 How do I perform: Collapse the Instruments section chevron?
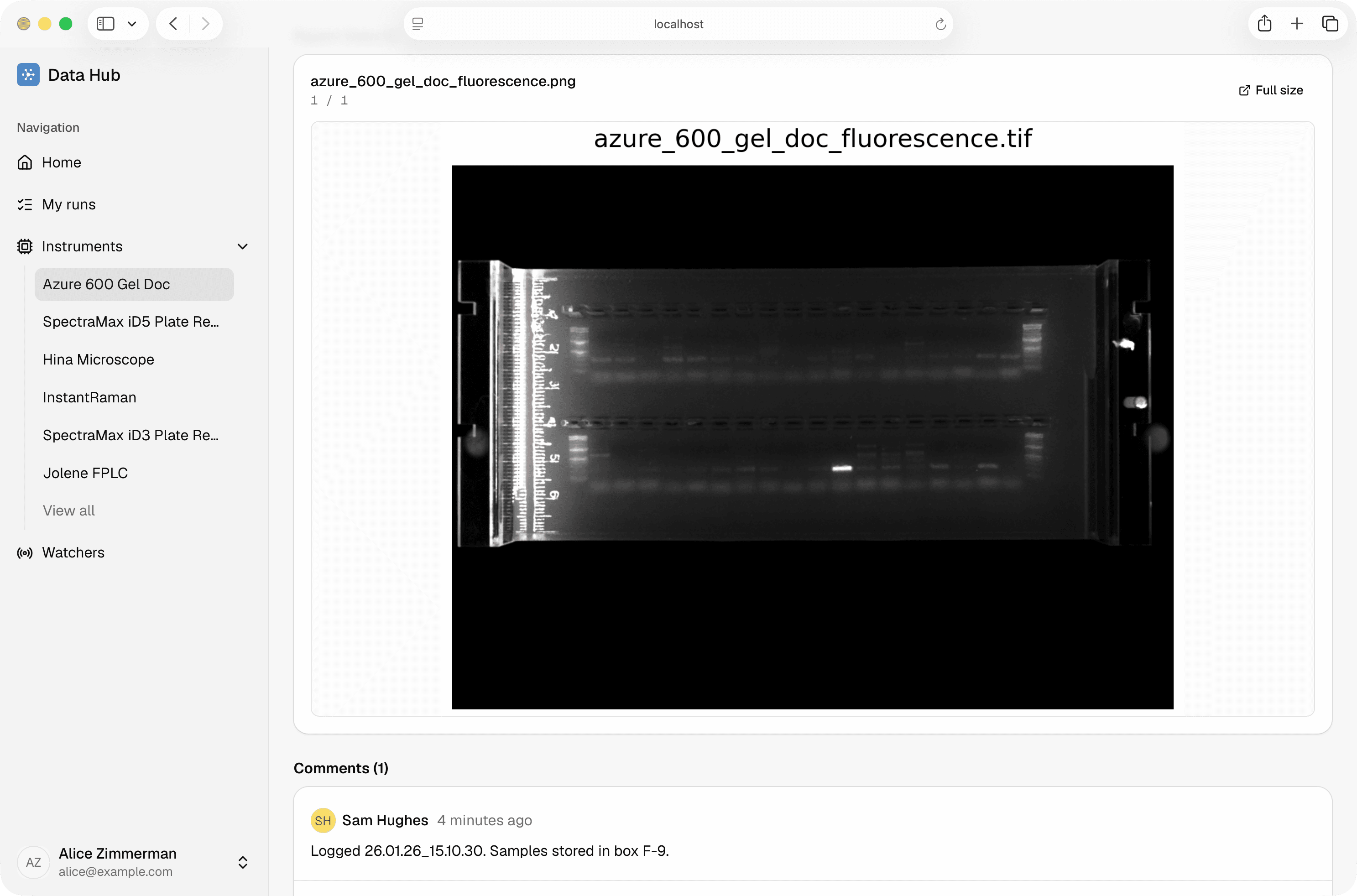(x=242, y=246)
